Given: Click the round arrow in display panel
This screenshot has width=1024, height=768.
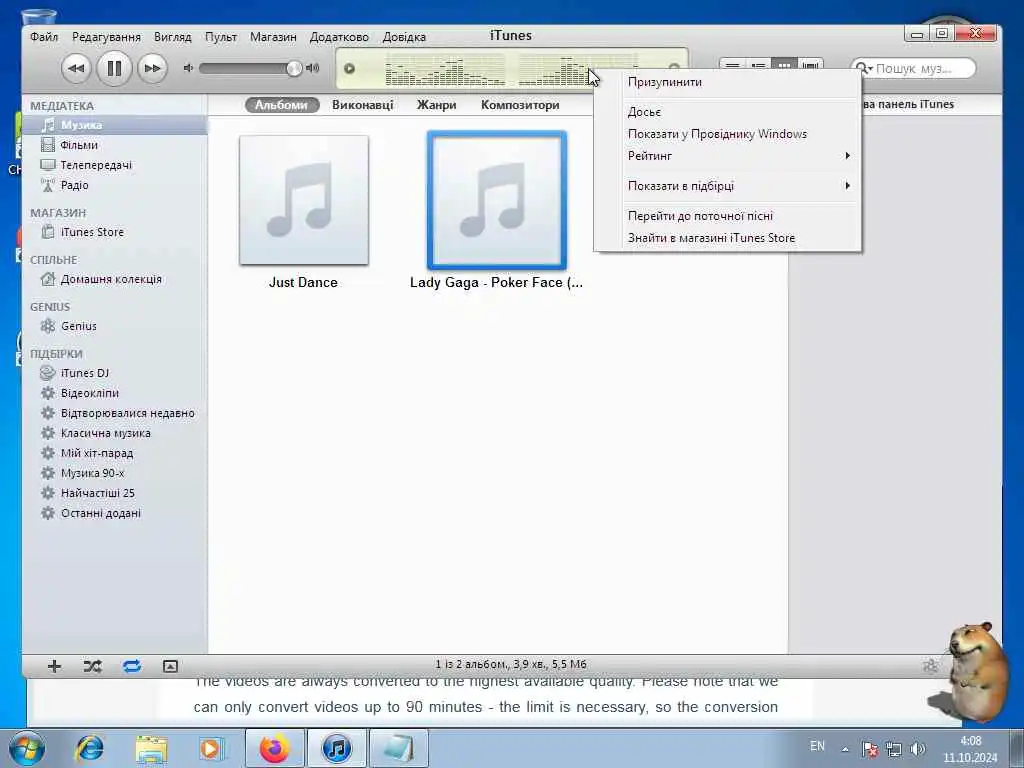Looking at the screenshot, I should point(349,69).
